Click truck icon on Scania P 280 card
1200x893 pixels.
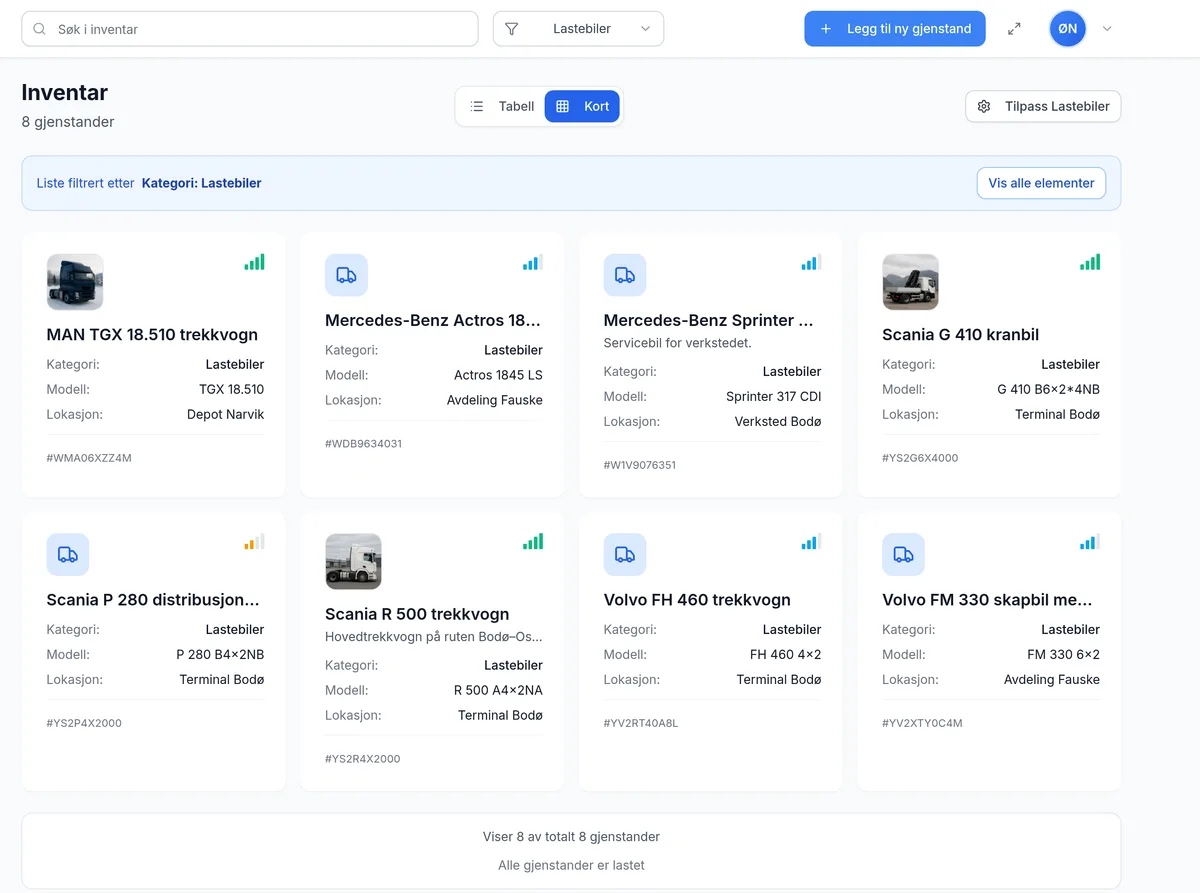[x=68, y=554]
